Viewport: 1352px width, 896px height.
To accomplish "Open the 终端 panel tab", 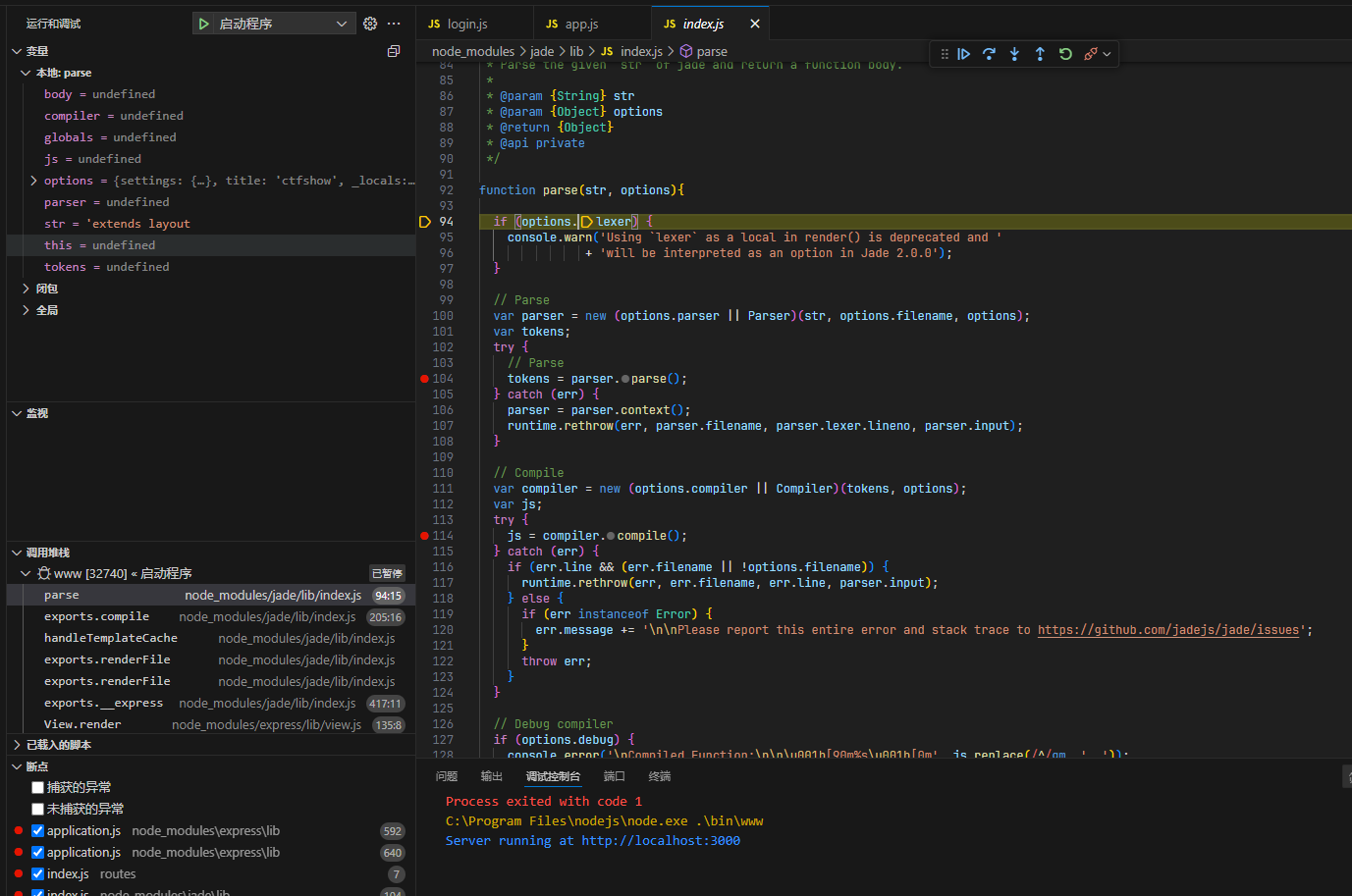I will coord(659,776).
